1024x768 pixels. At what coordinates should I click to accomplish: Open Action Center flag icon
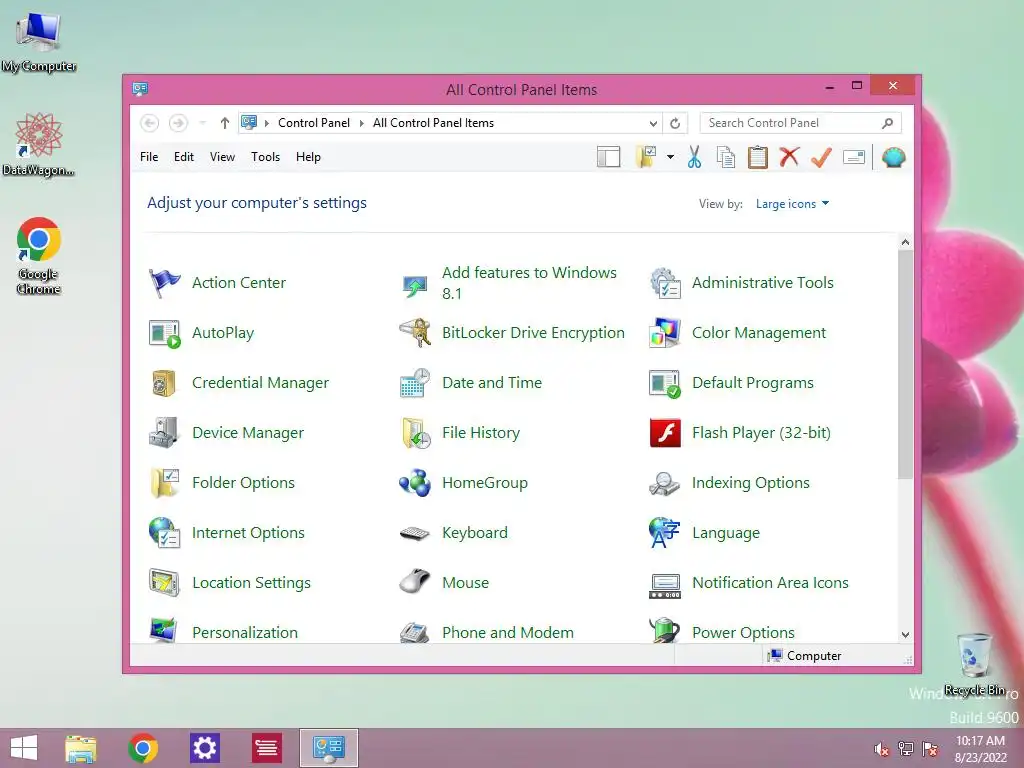click(164, 283)
